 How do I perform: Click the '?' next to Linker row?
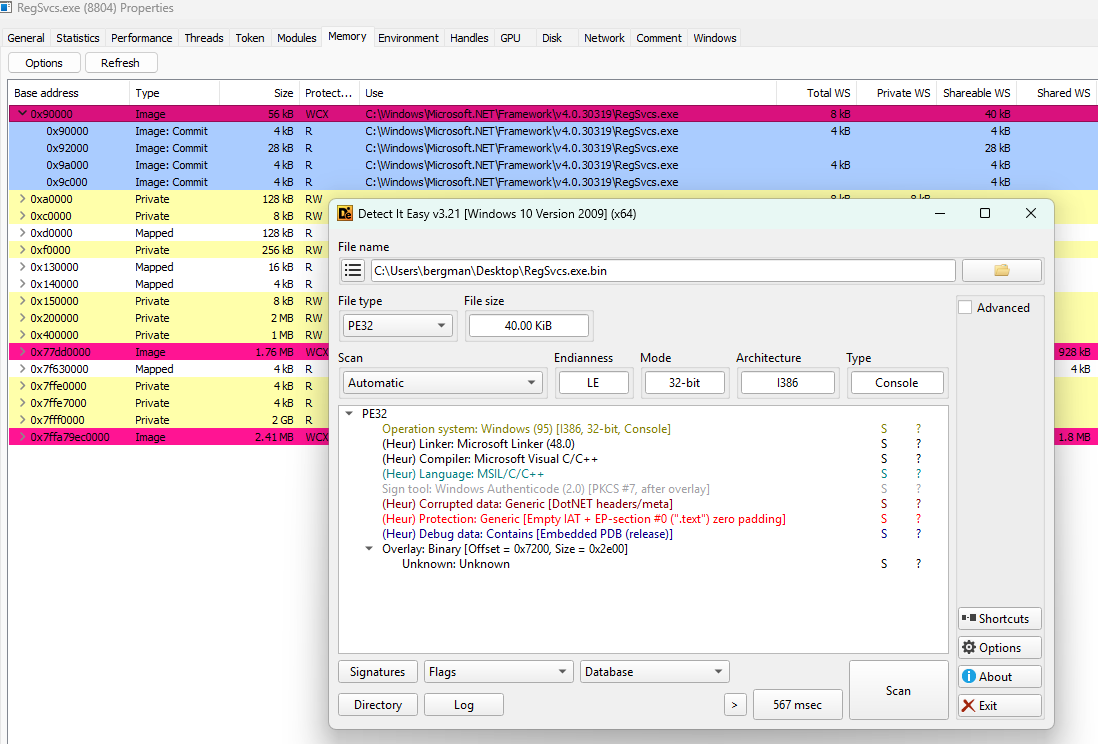918,444
